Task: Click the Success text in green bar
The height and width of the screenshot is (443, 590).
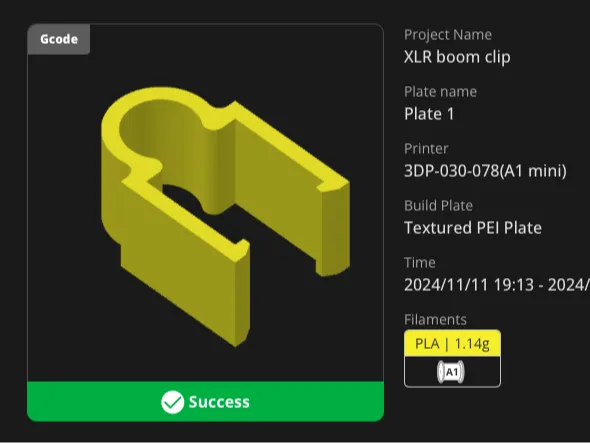Action: [x=219, y=402]
